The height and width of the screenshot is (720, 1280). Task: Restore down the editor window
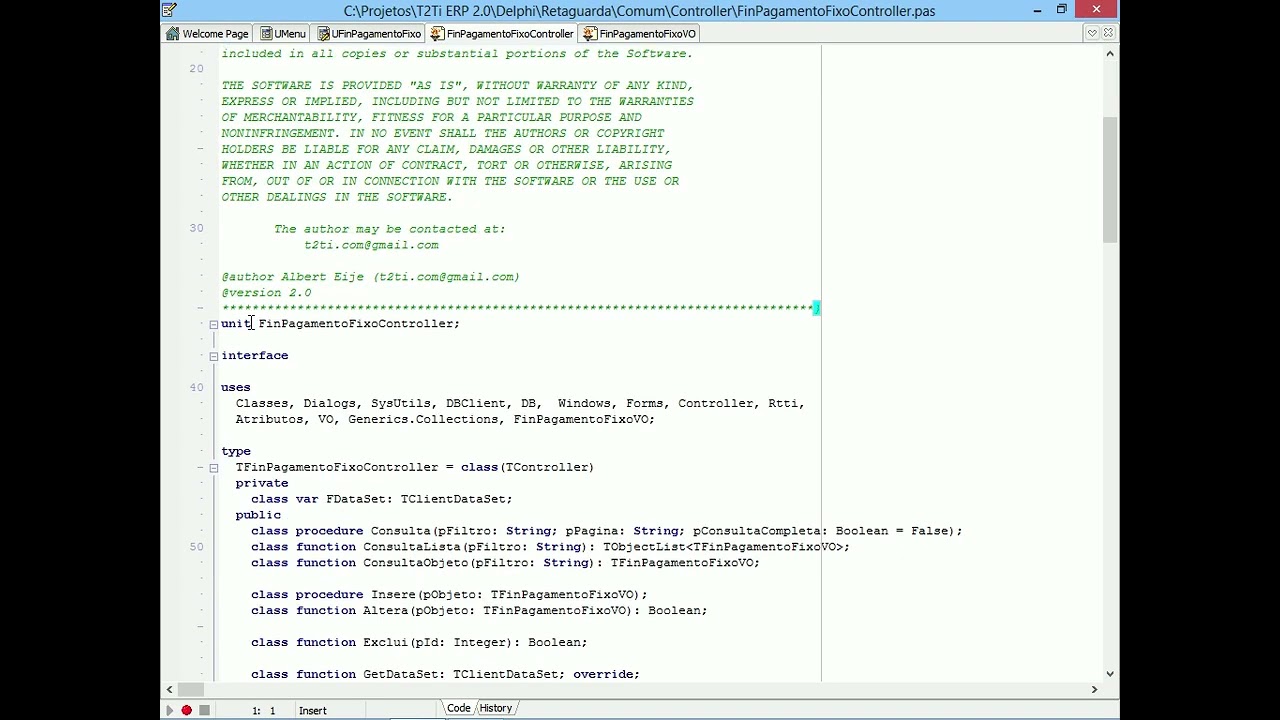click(x=1062, y=10)
